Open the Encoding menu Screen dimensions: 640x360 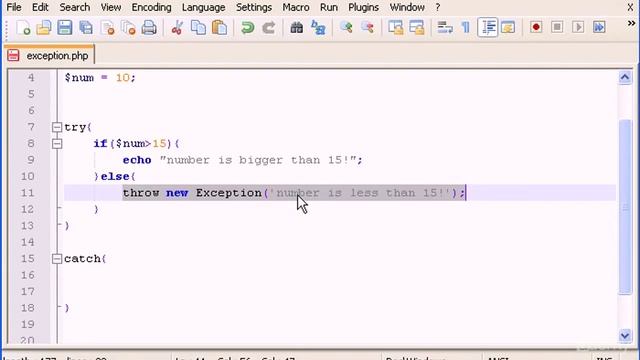click(x=151, y=7)
